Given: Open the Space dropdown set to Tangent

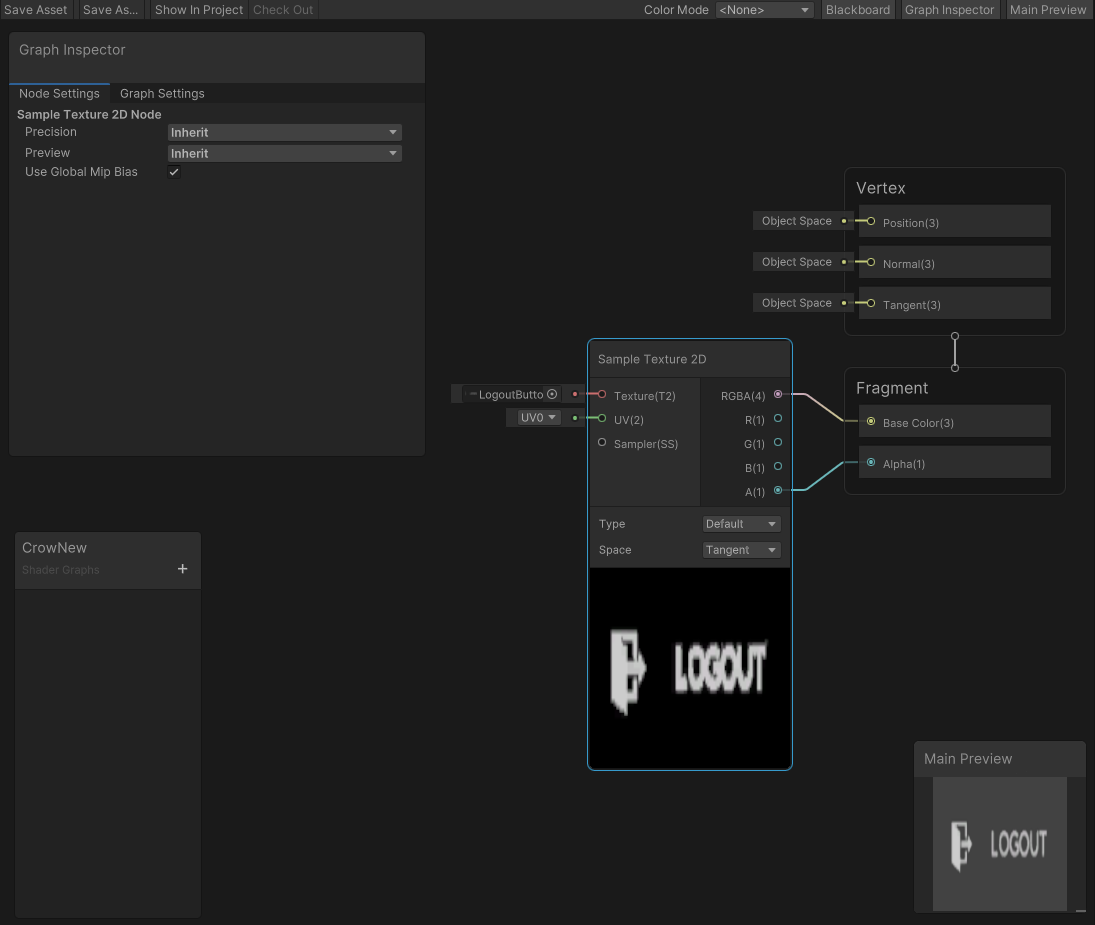Looking at the screenshot, I should [741, 549].
